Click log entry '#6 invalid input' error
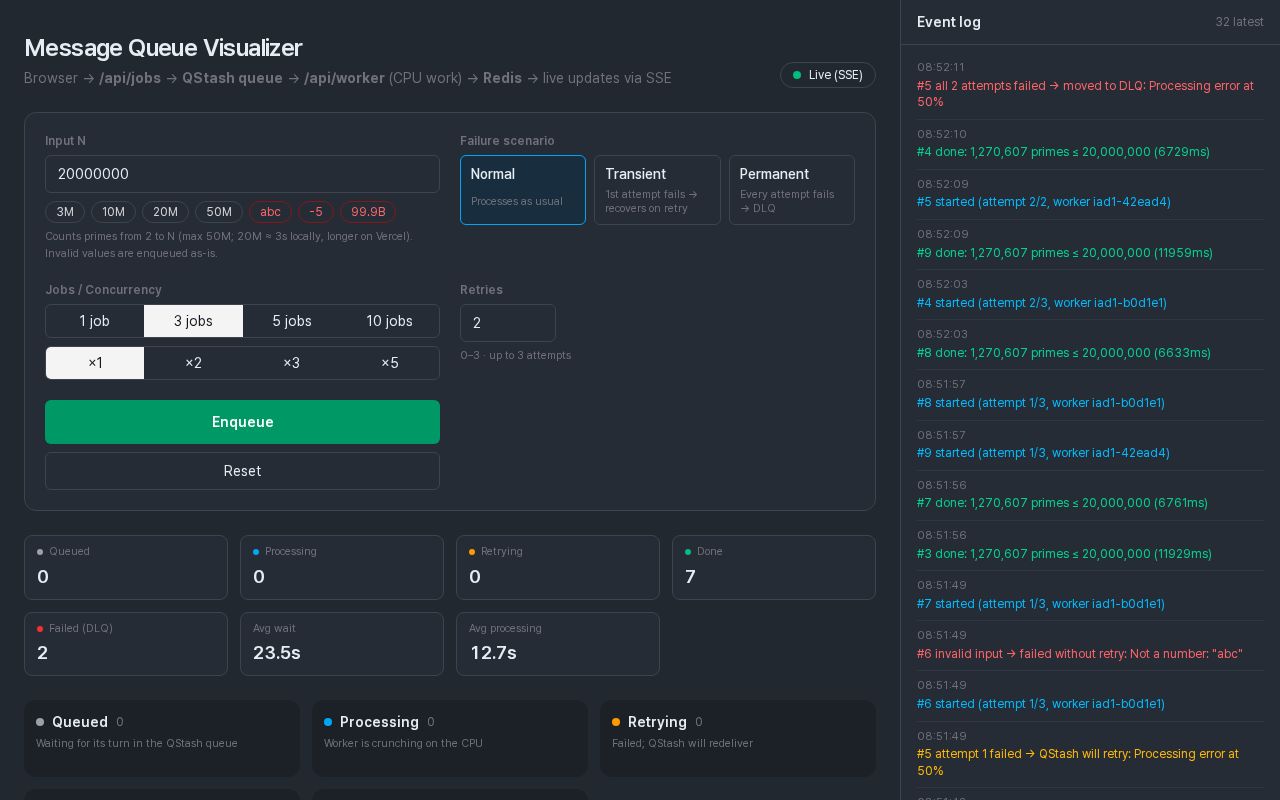The width and height of the screenshot is (1280, 800). (x=1090, y=645)
